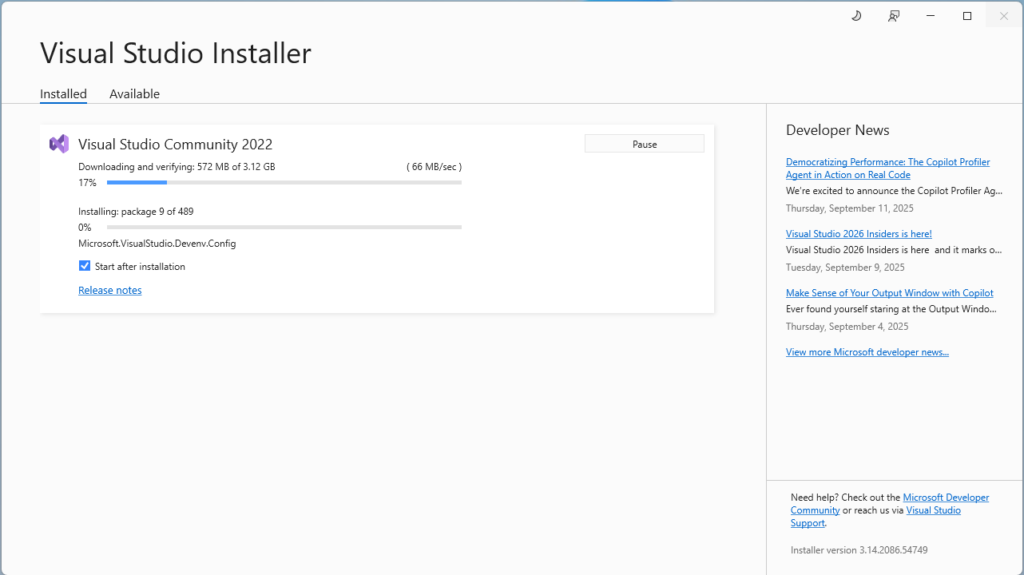Open Make Sense of Your Output Window article

click(x=889, y=293)
